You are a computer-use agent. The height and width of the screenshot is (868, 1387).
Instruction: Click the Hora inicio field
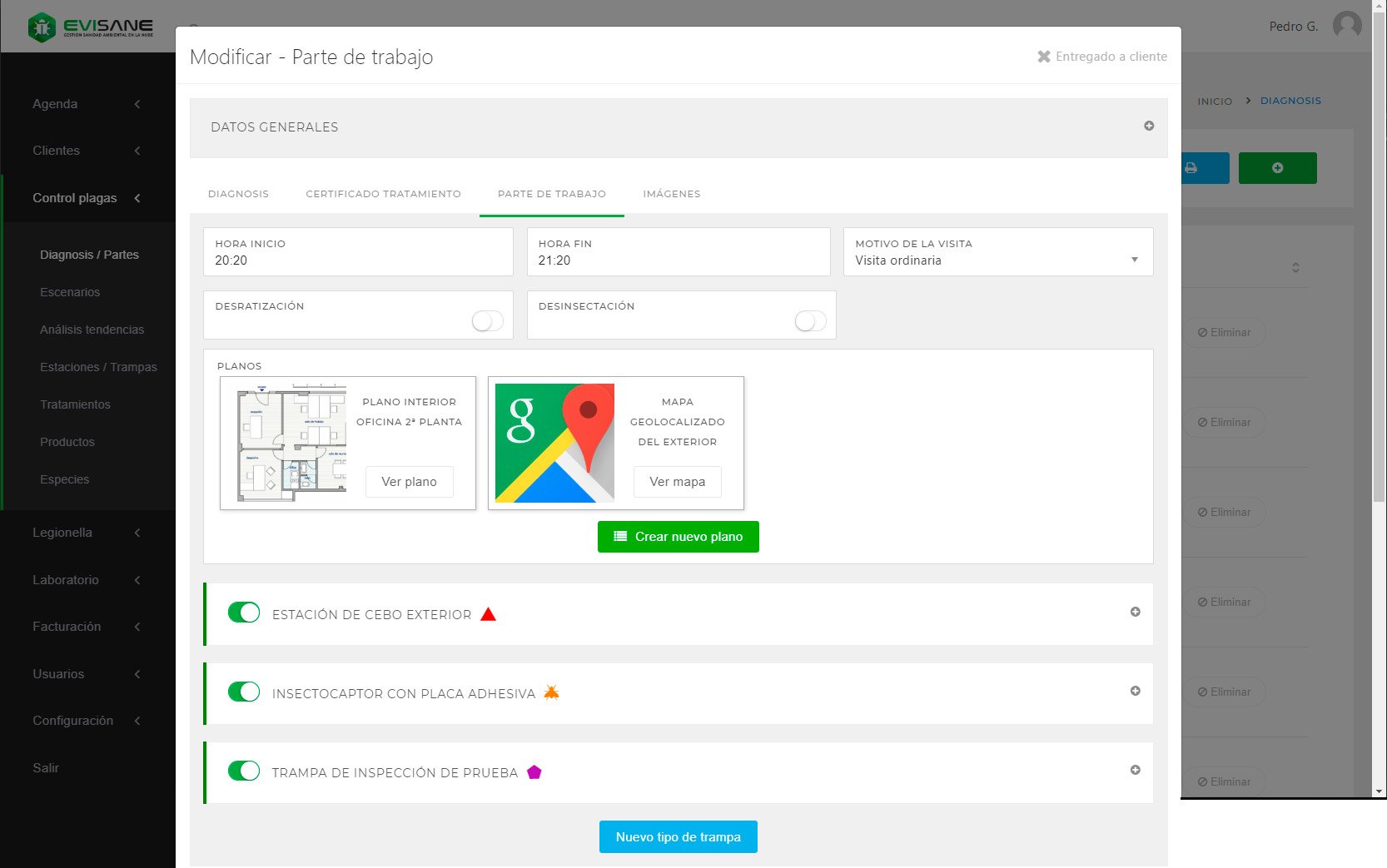coord(358,252)
